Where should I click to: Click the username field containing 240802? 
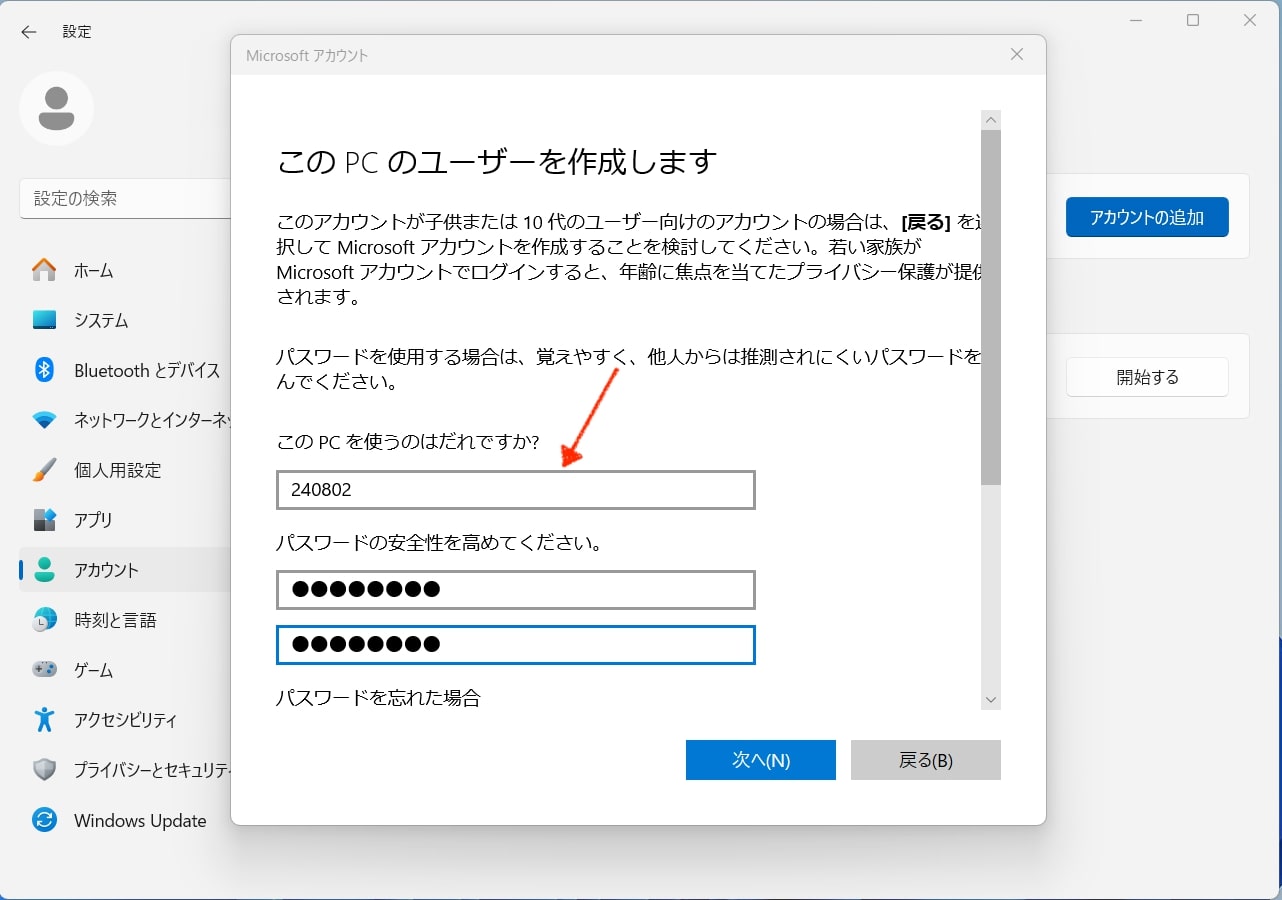point(516,490)
